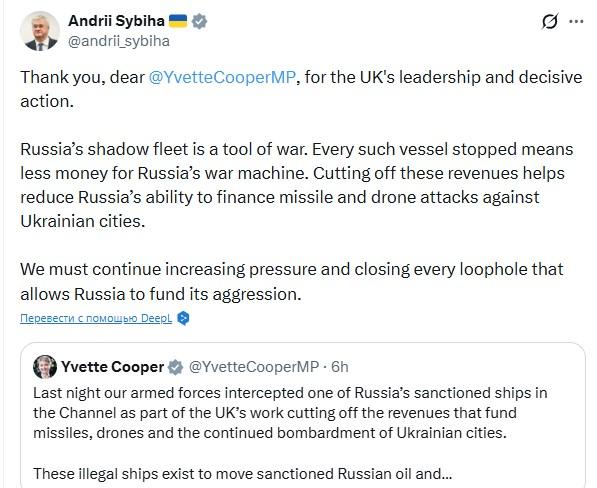Image resolution: width=597 pixels, height=488 pixels.
Task: Click Yvette Cooper's verified badge
Action: click(x=175, y=367)
